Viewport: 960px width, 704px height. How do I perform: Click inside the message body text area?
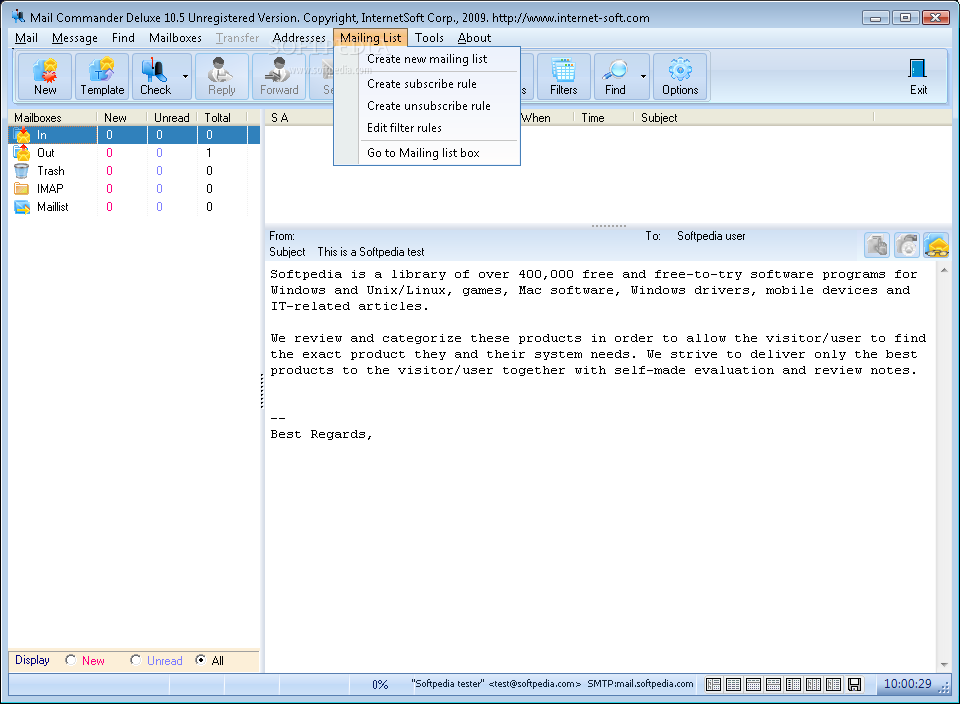(x=600, y=468)
